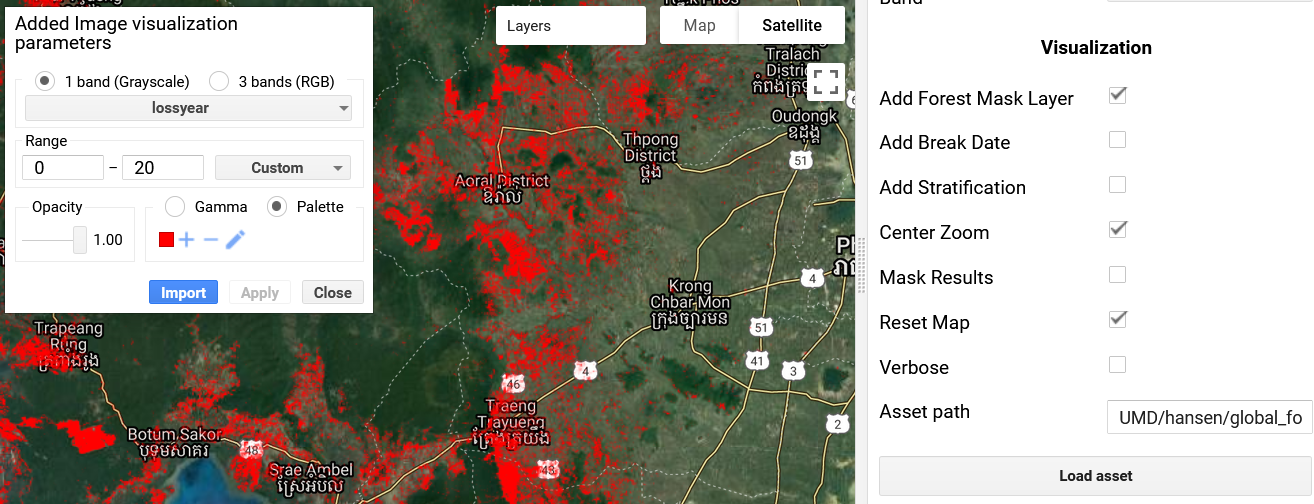The width and height of the screenshot is (1314, 504).
Task: Select the 1 band (Grayscale) radio option
Action: coord(45,82)
